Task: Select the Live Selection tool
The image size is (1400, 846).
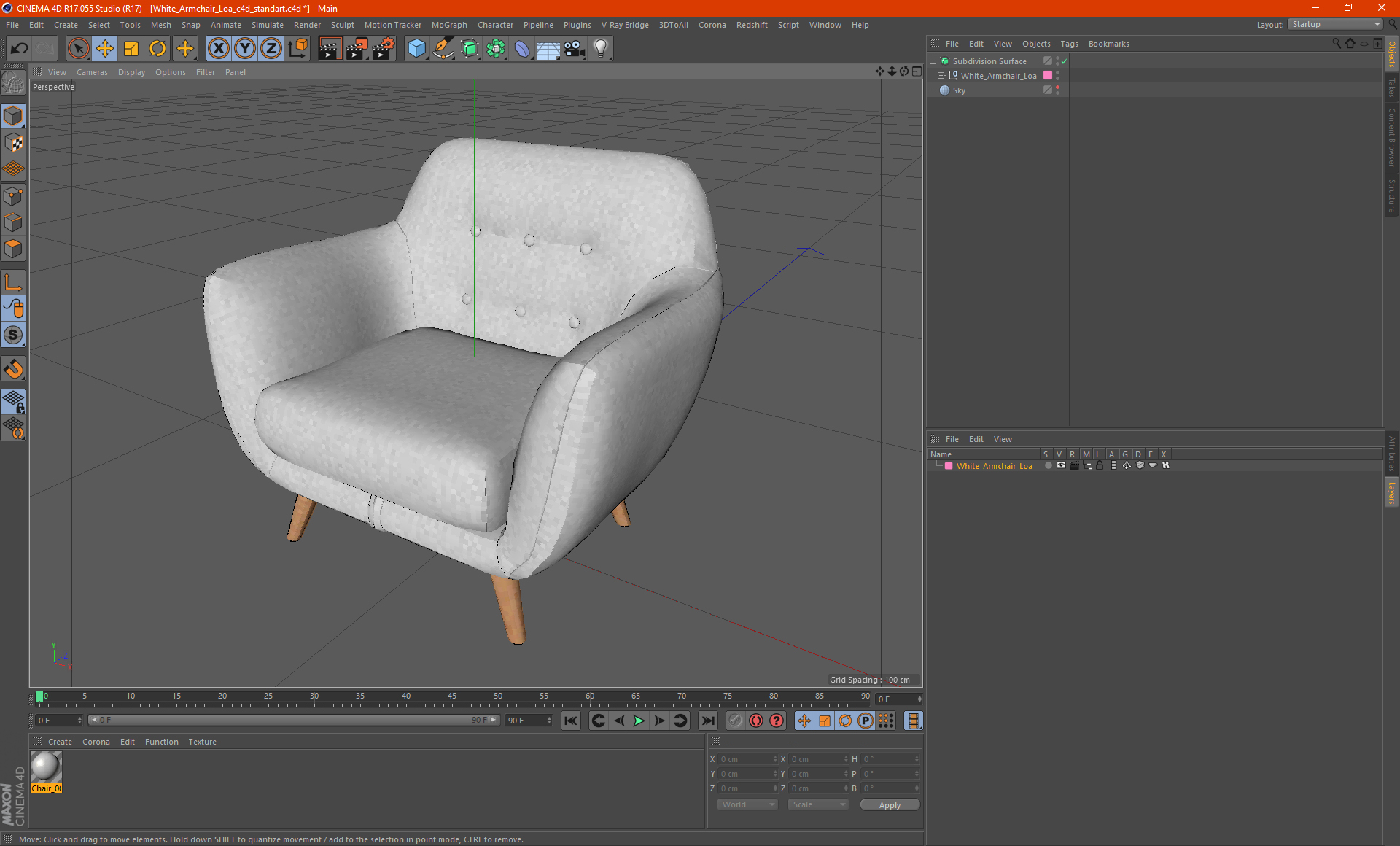Action: pos(78,49)
